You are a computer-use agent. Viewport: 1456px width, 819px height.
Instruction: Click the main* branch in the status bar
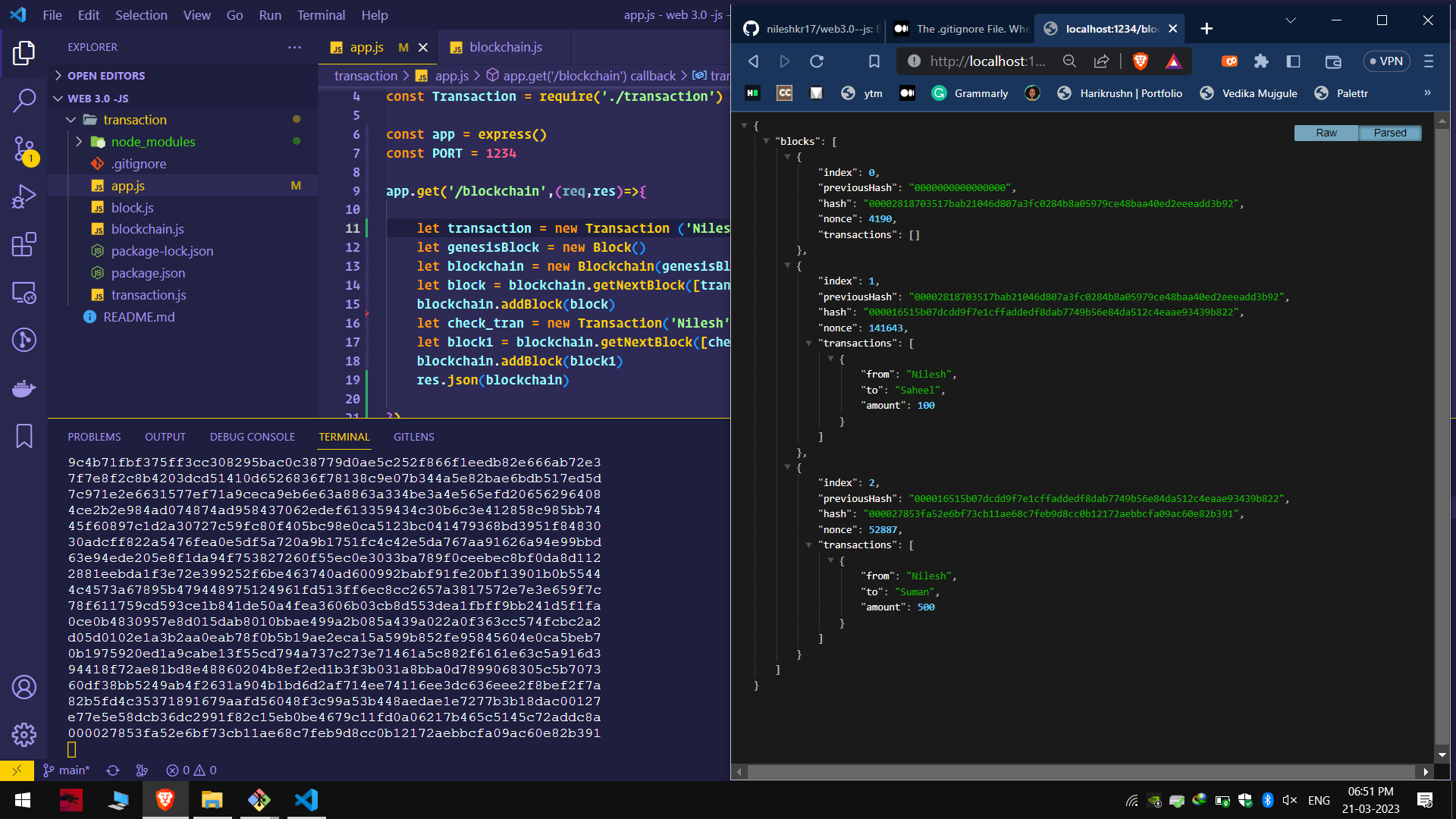coord(67,770)
